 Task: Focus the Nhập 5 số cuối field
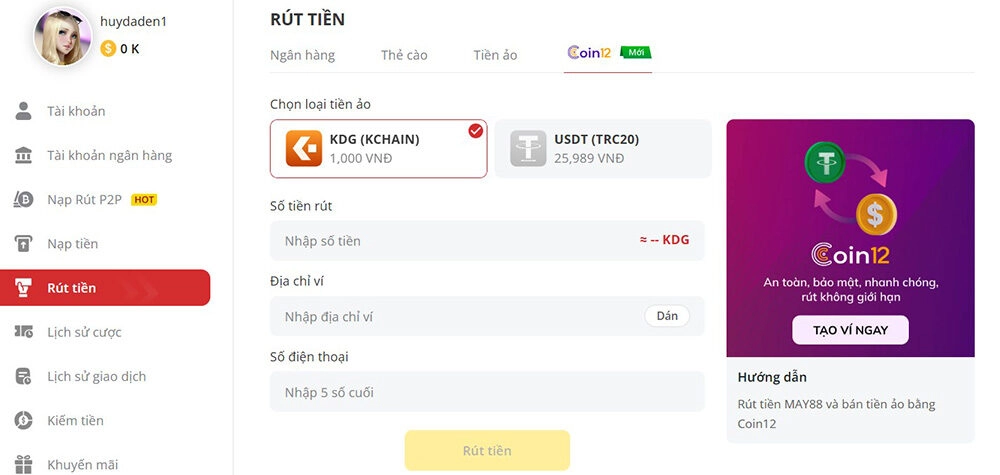487,391
